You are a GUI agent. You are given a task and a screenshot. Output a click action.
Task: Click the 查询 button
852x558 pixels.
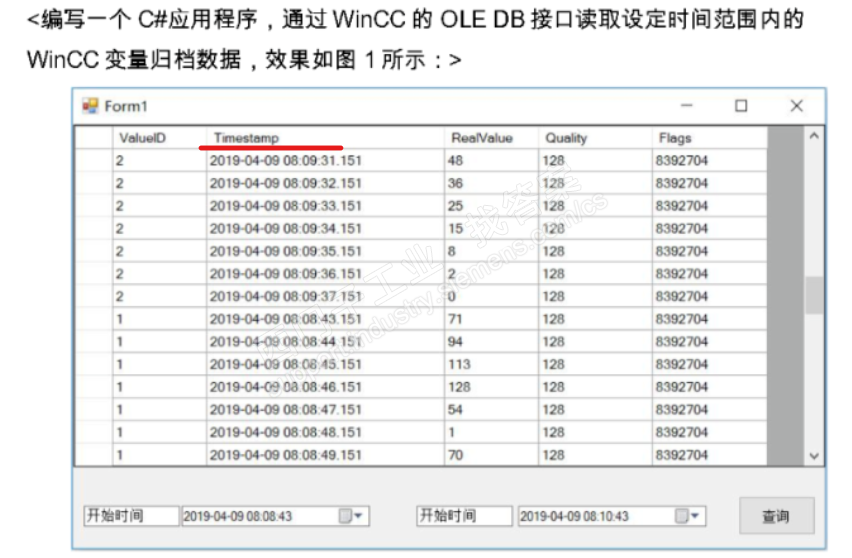(776, 516)
